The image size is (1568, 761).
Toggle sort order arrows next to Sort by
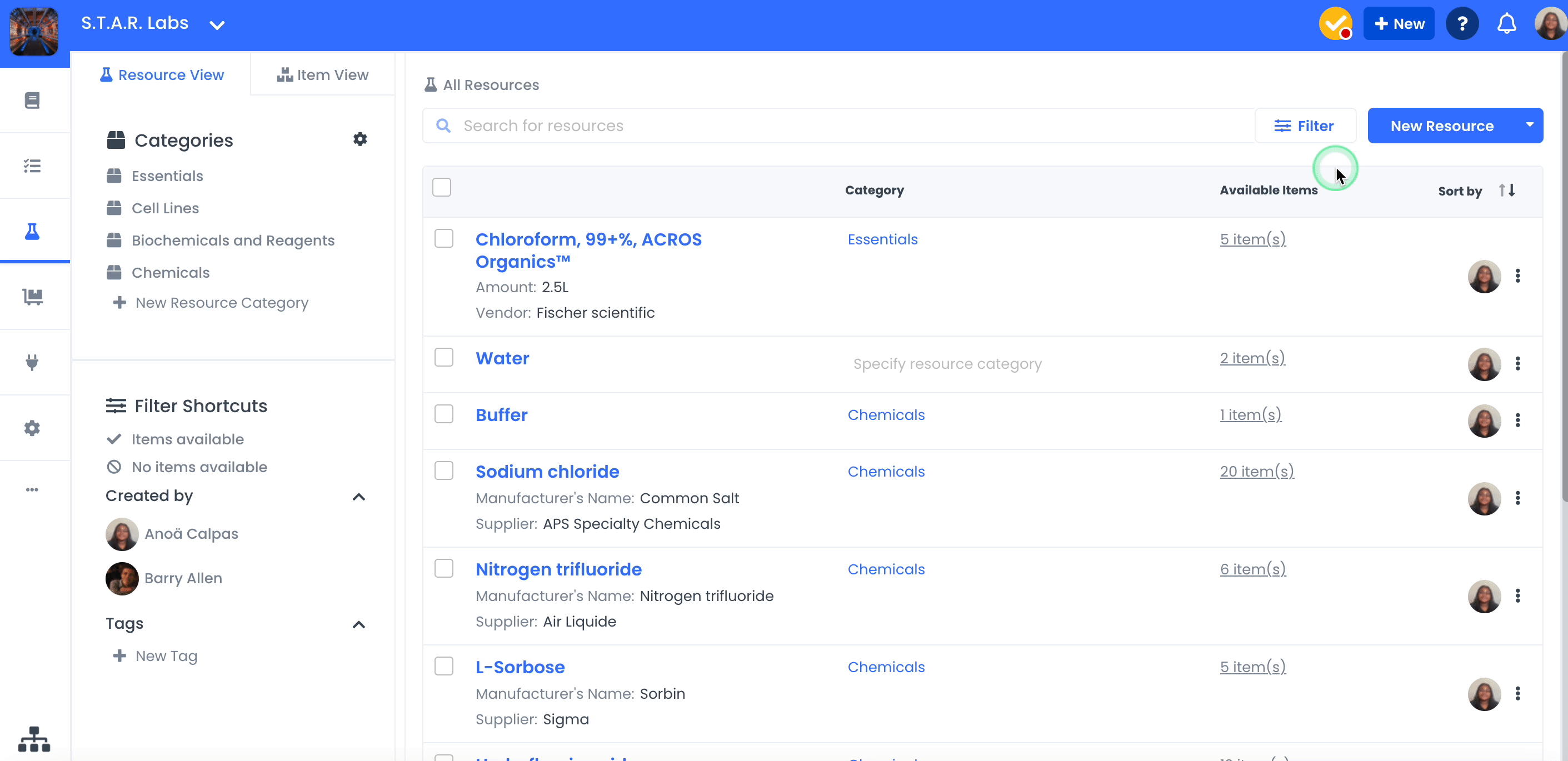(x=1507, y=191)
